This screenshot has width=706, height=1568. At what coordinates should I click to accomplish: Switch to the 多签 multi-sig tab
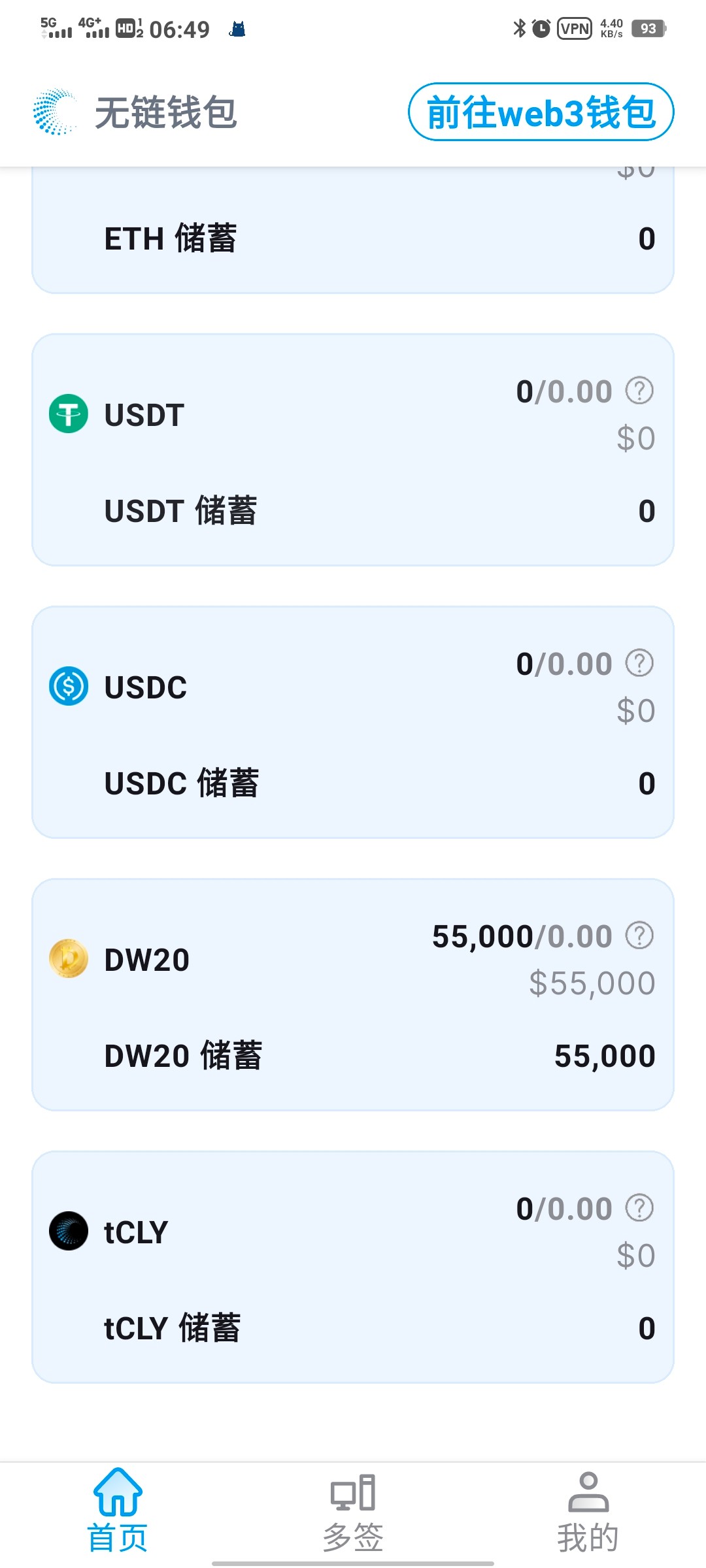coord(353,1511)
